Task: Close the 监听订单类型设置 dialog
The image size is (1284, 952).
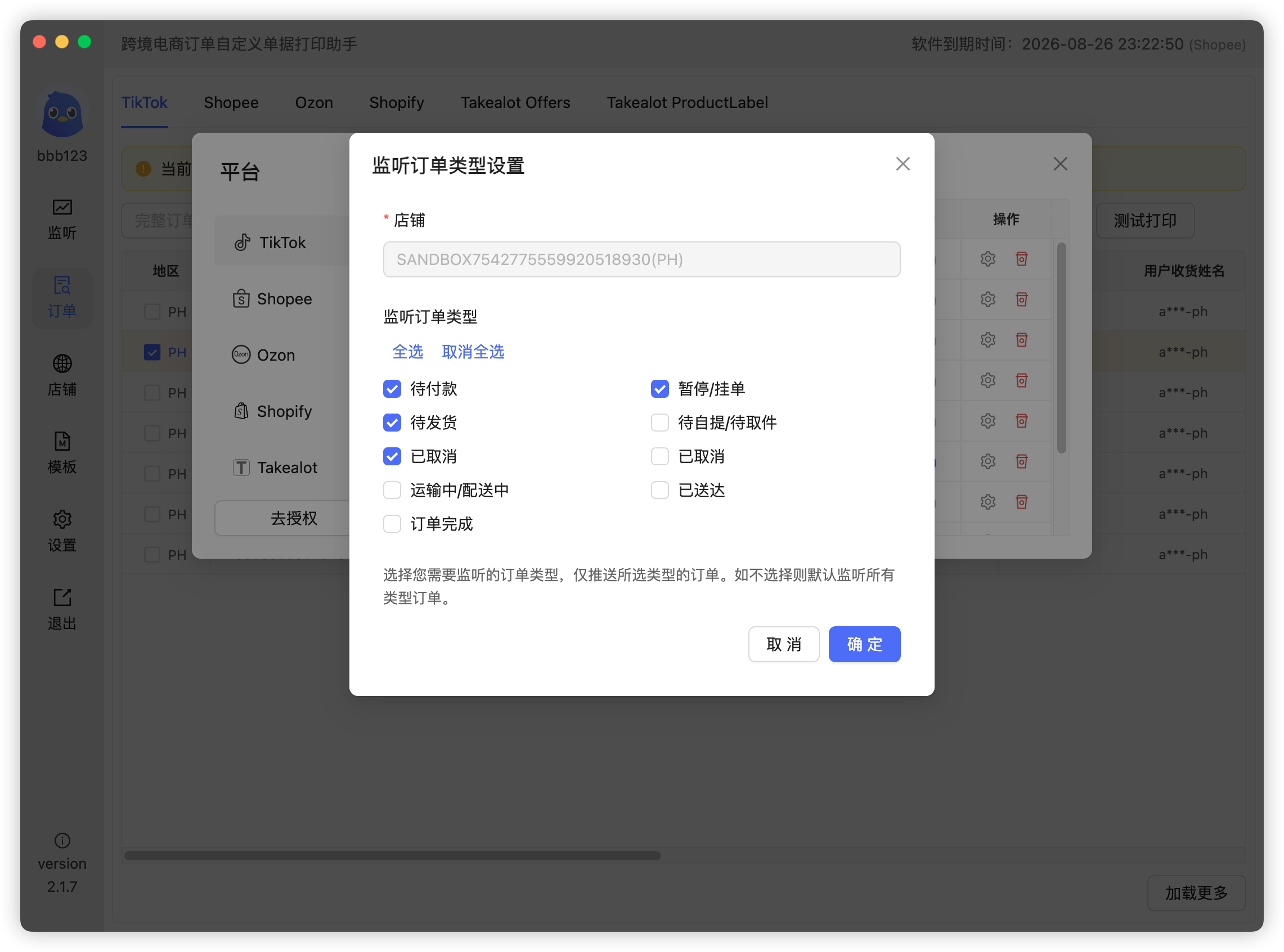Action: pos(903,164)
